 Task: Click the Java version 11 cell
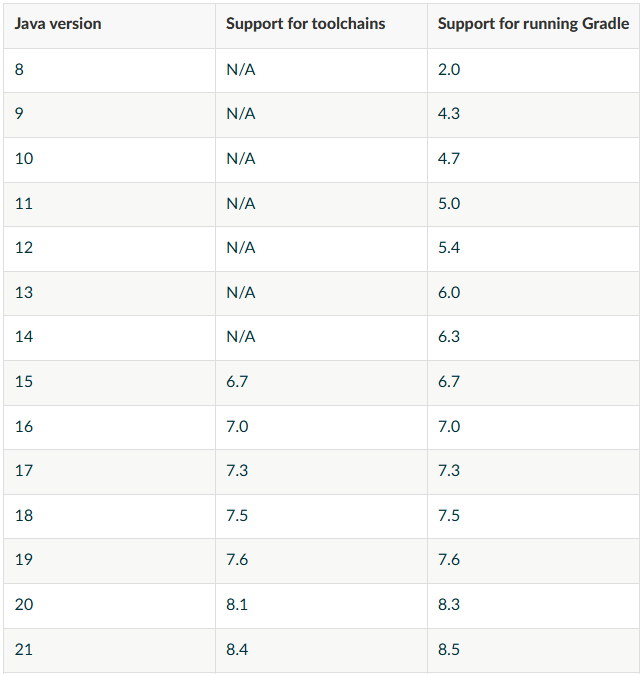coord(24,203)
